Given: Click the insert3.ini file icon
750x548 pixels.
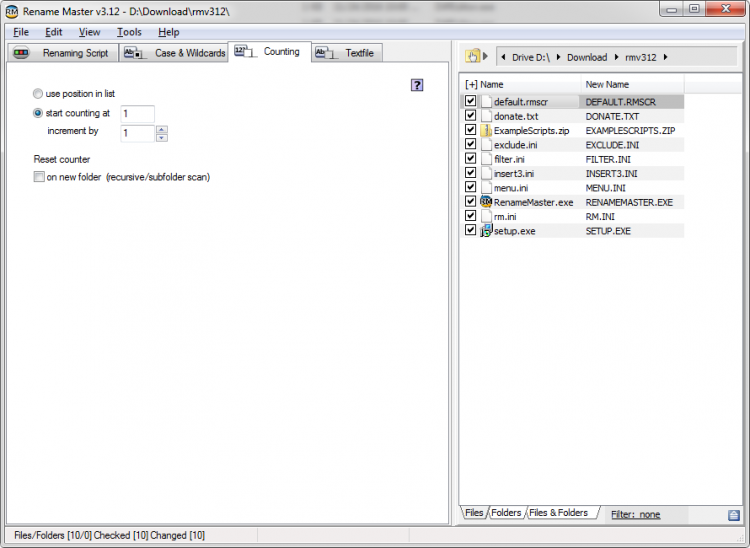Looking at the screenshot, I should [x=486, y=173].
